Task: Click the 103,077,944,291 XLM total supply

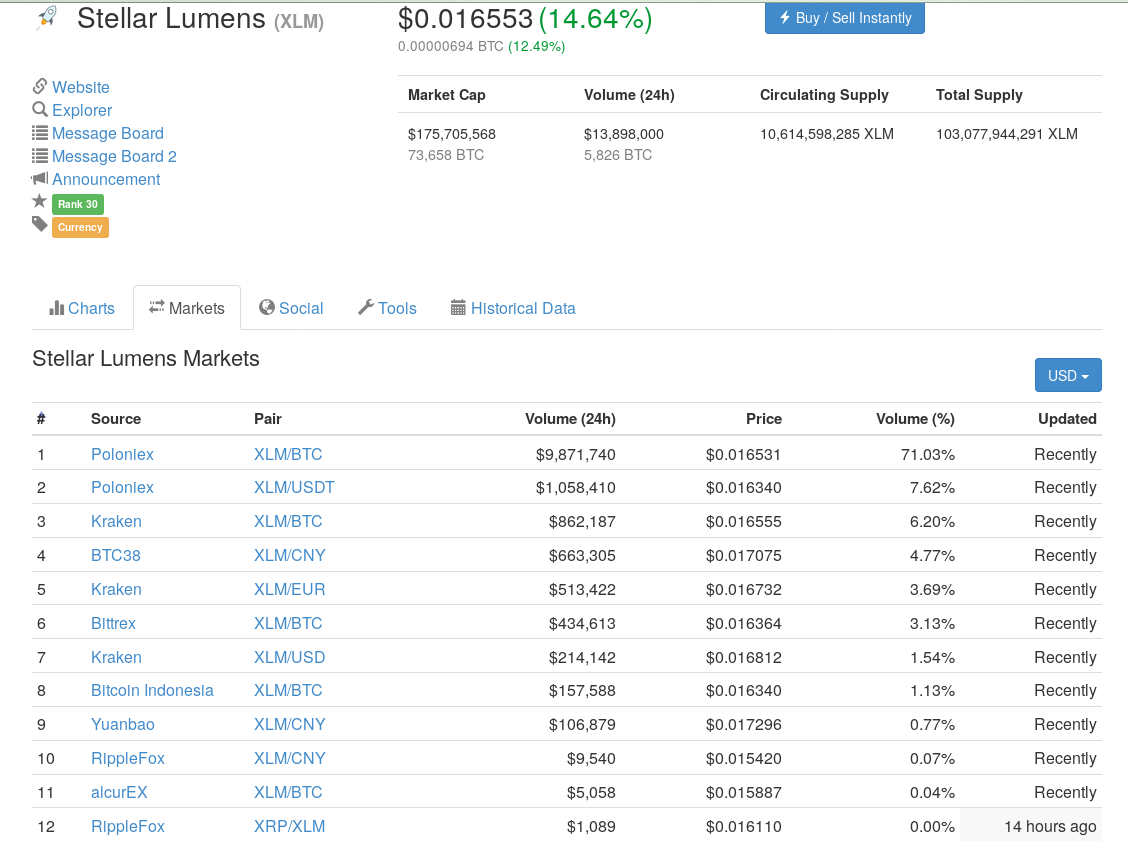Action: (1006, 134)
